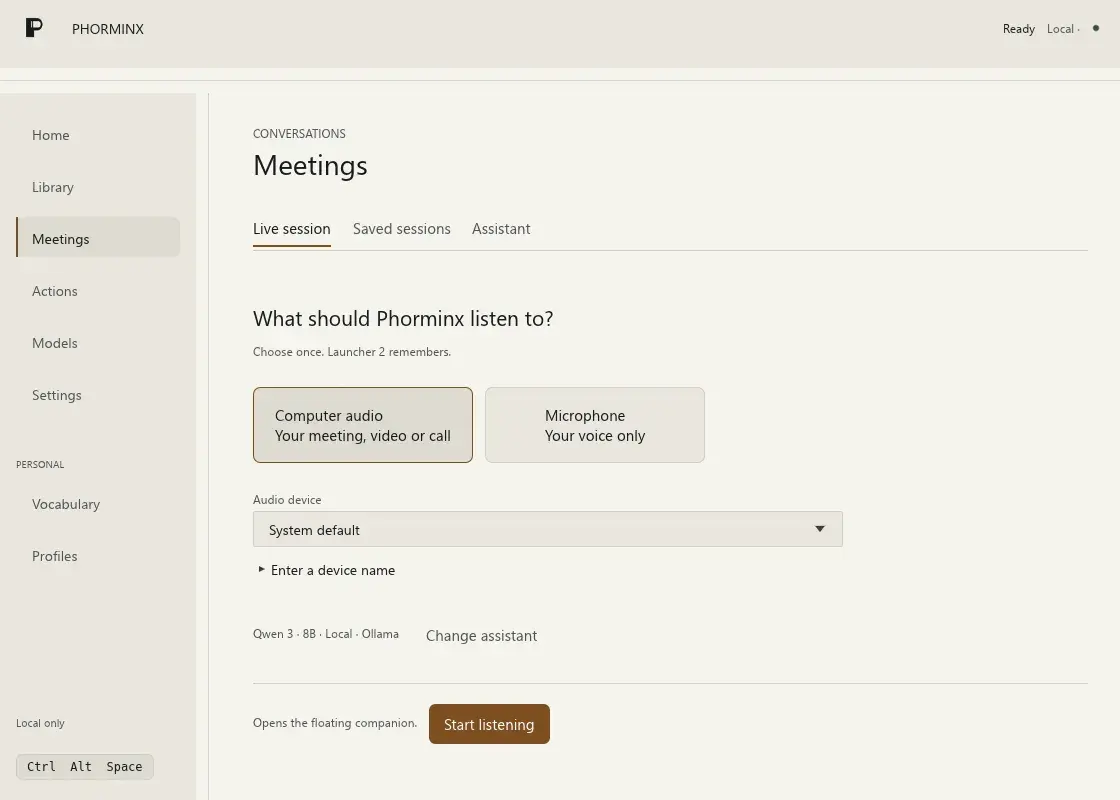Click the Ctrl Alt Space shortcut badge
The image size is (1120, 800).
pyautogui.click(x=85, y=766)
